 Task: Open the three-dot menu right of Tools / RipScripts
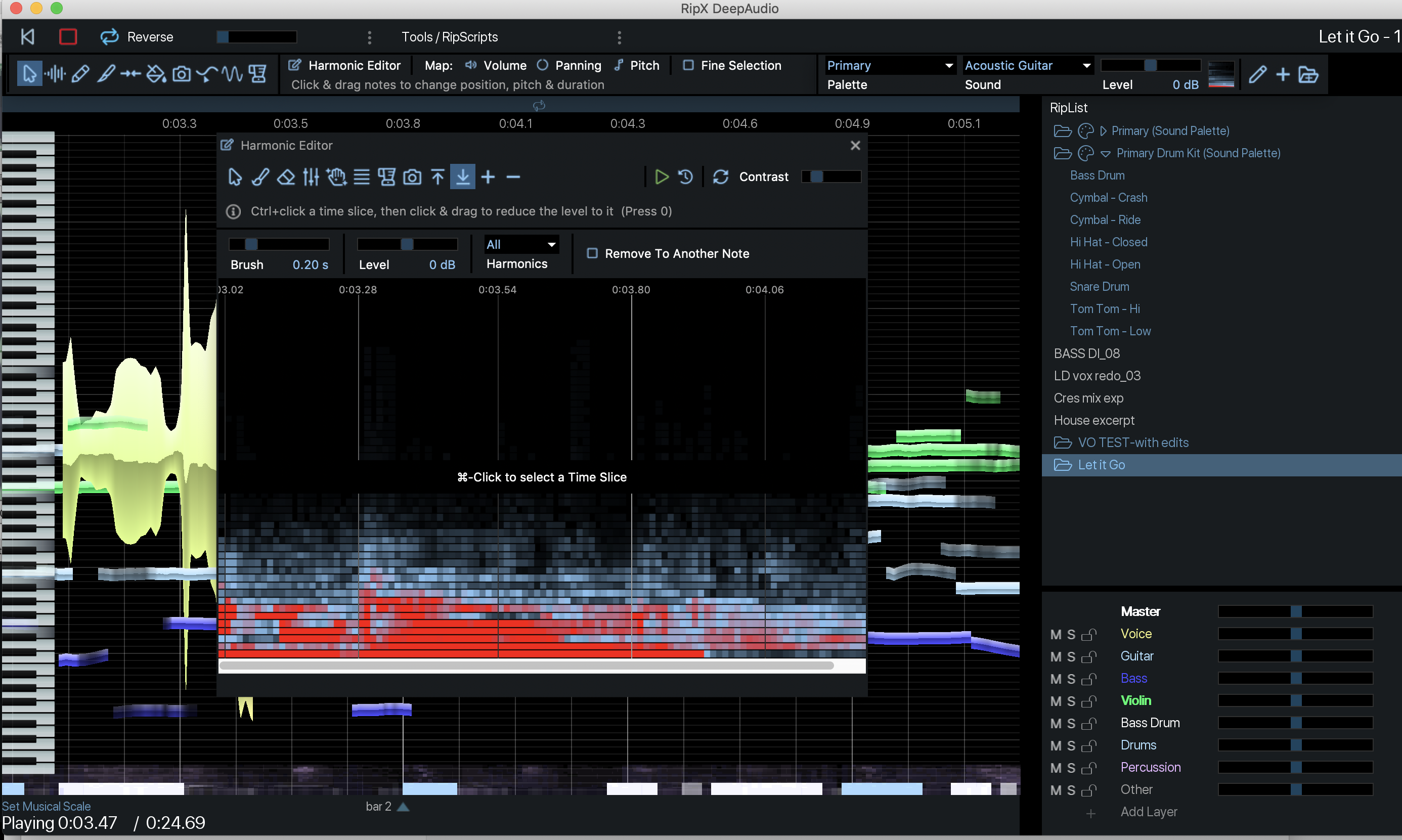pos(619,37)
